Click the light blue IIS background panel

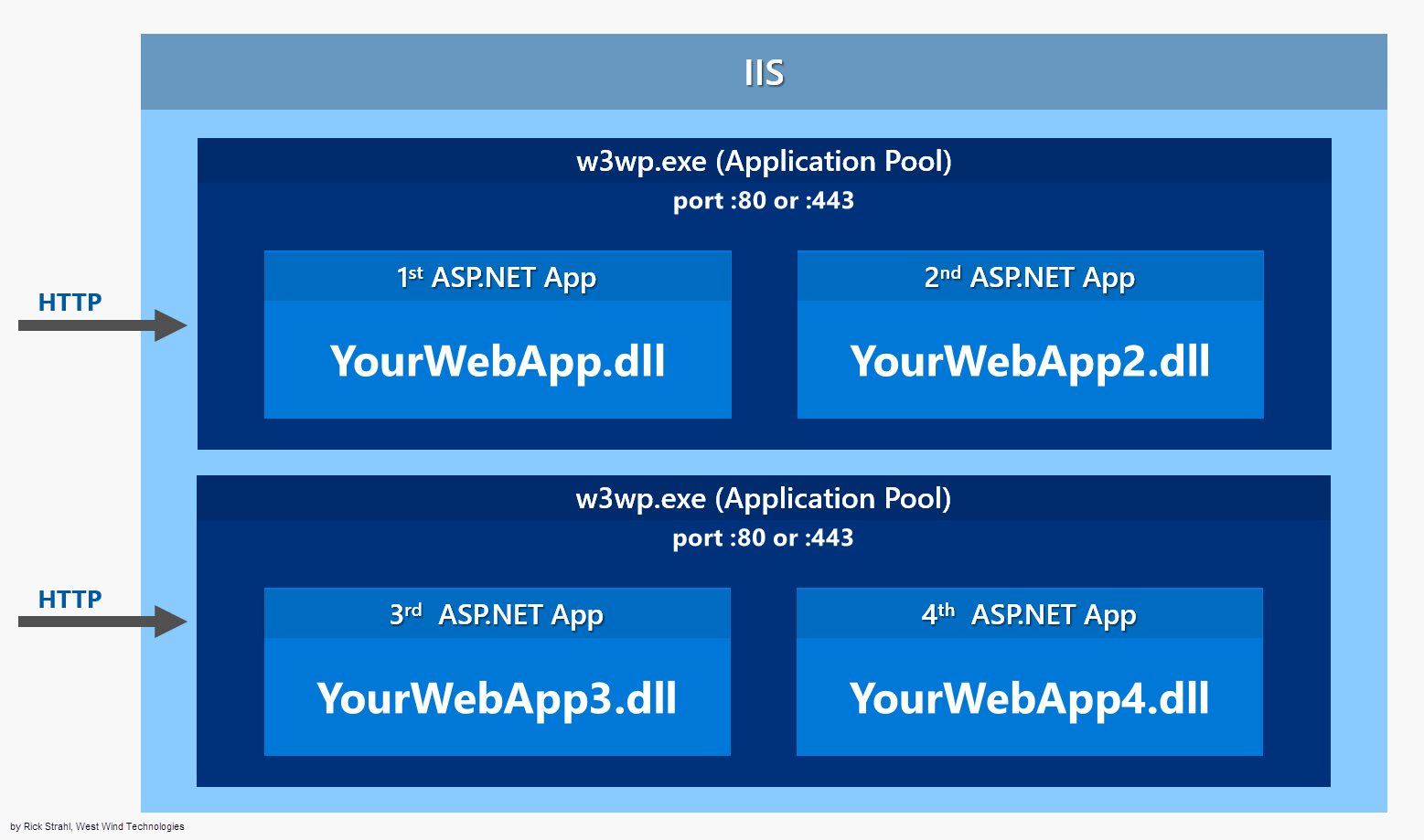764,800
